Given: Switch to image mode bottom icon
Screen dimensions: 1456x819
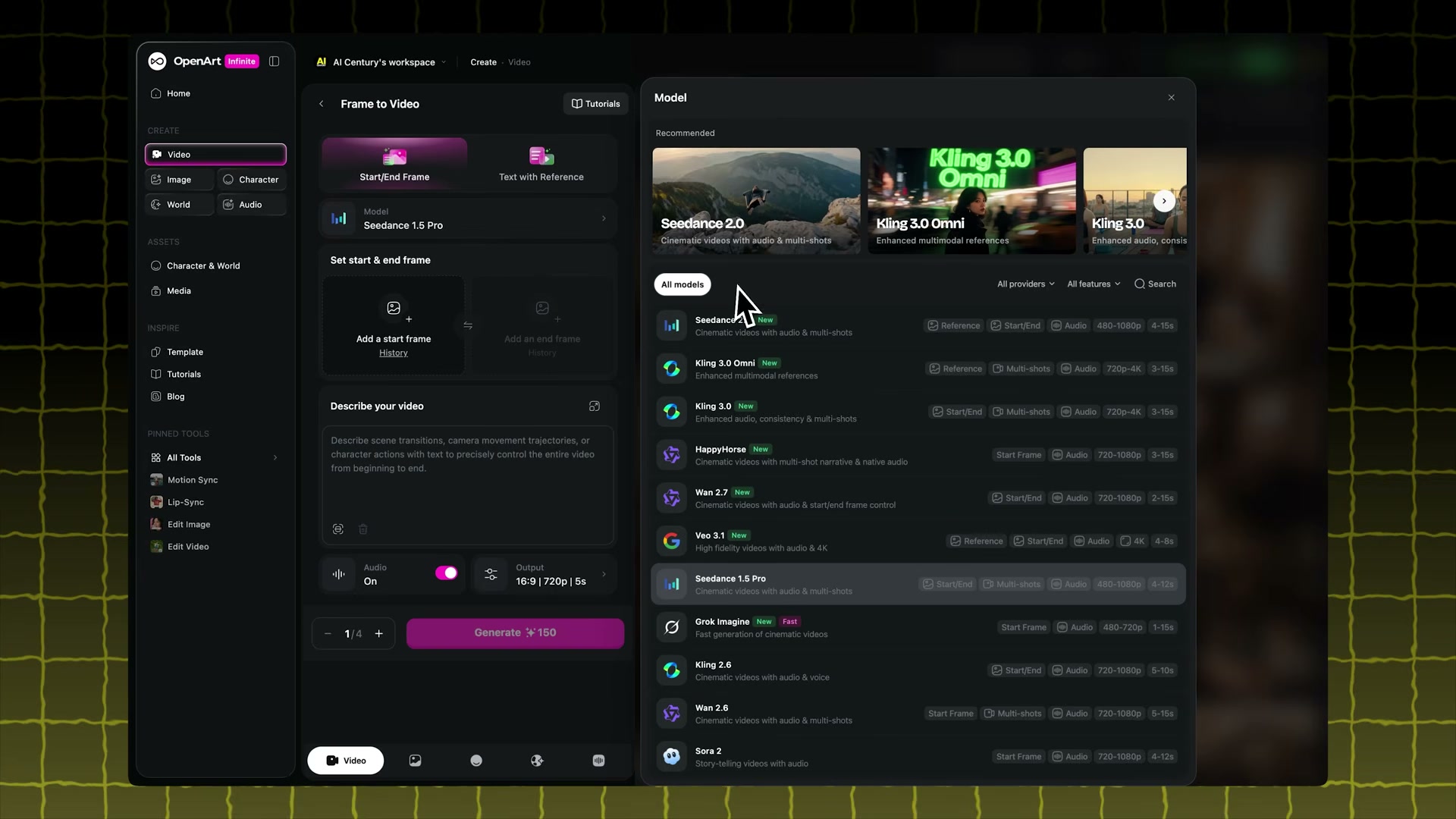Looking at the screenshot, I should coord(415,761).
